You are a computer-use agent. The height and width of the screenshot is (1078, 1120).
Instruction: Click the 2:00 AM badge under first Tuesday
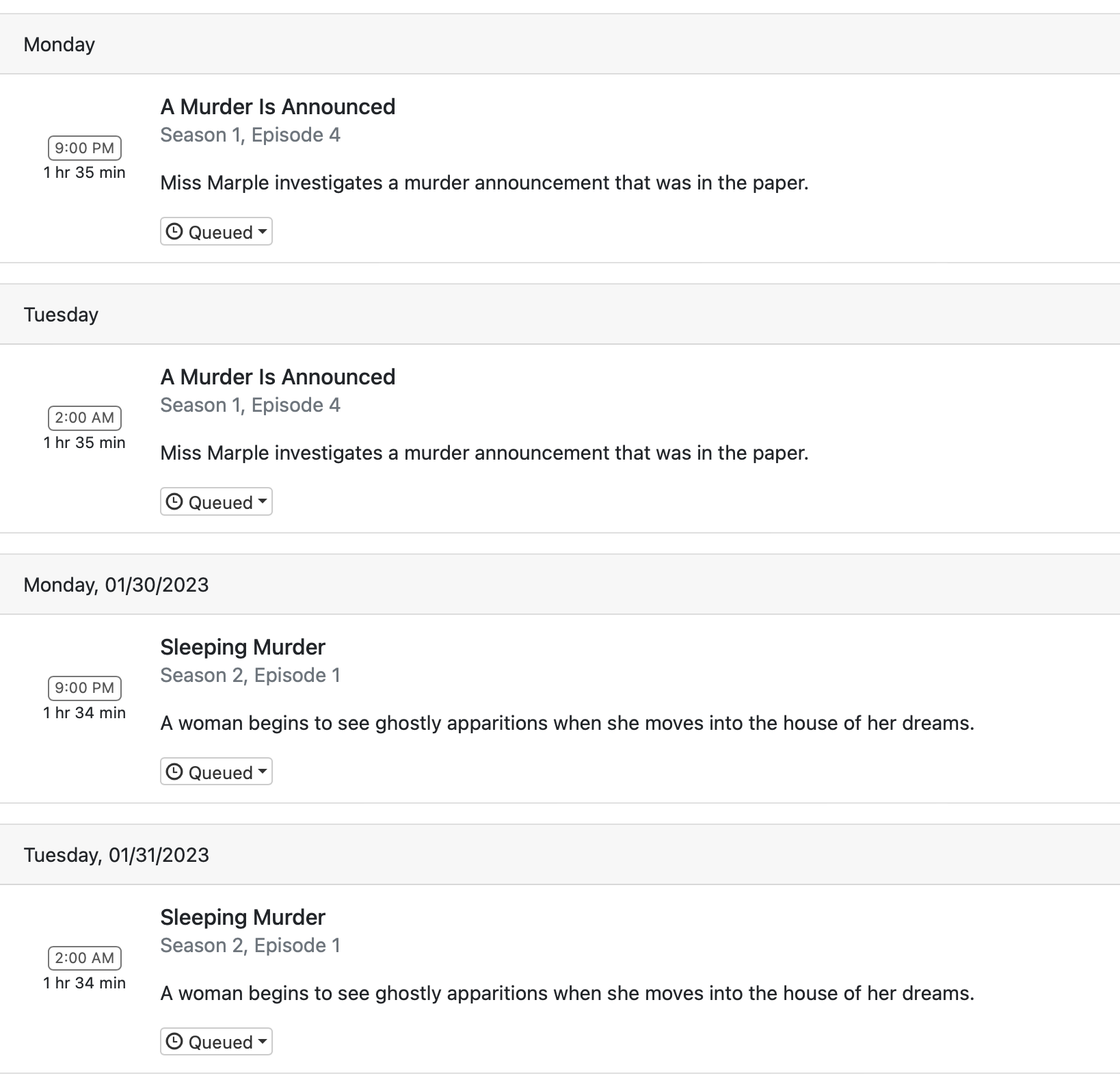85,418
